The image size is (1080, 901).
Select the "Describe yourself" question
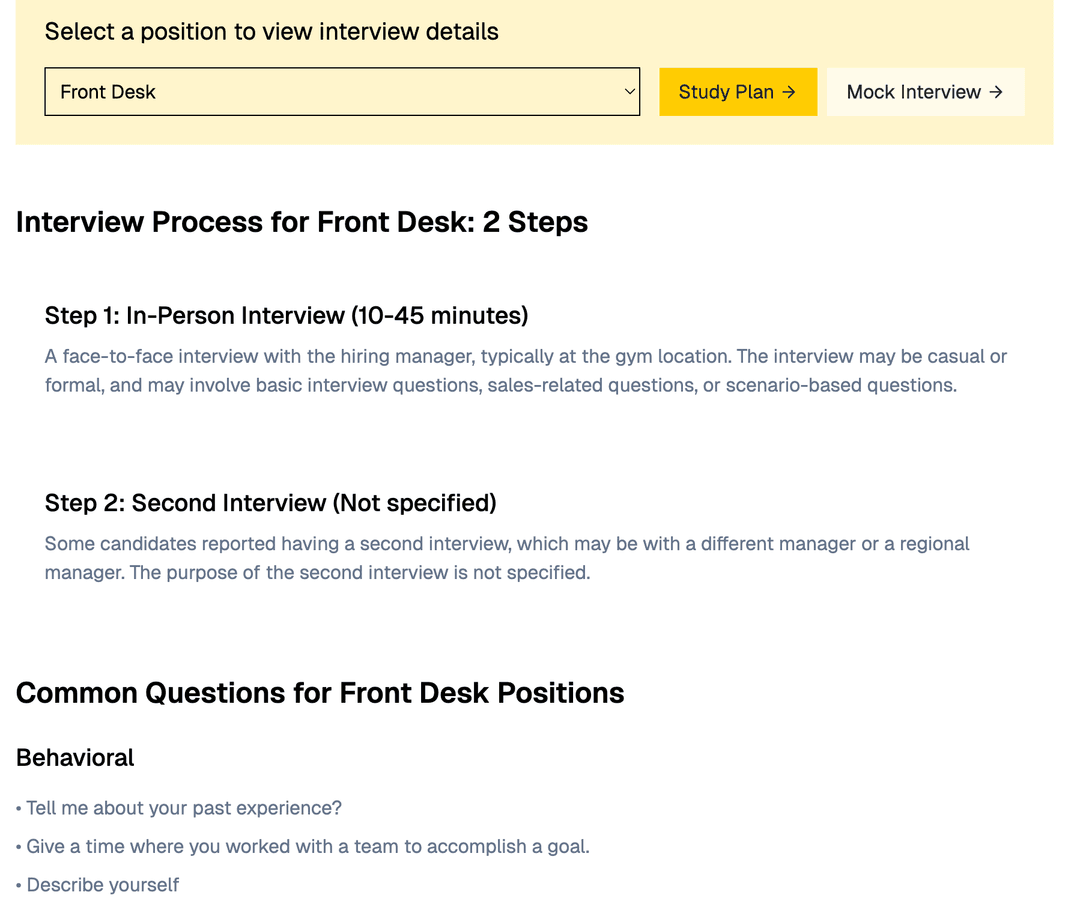click(103, 885)
